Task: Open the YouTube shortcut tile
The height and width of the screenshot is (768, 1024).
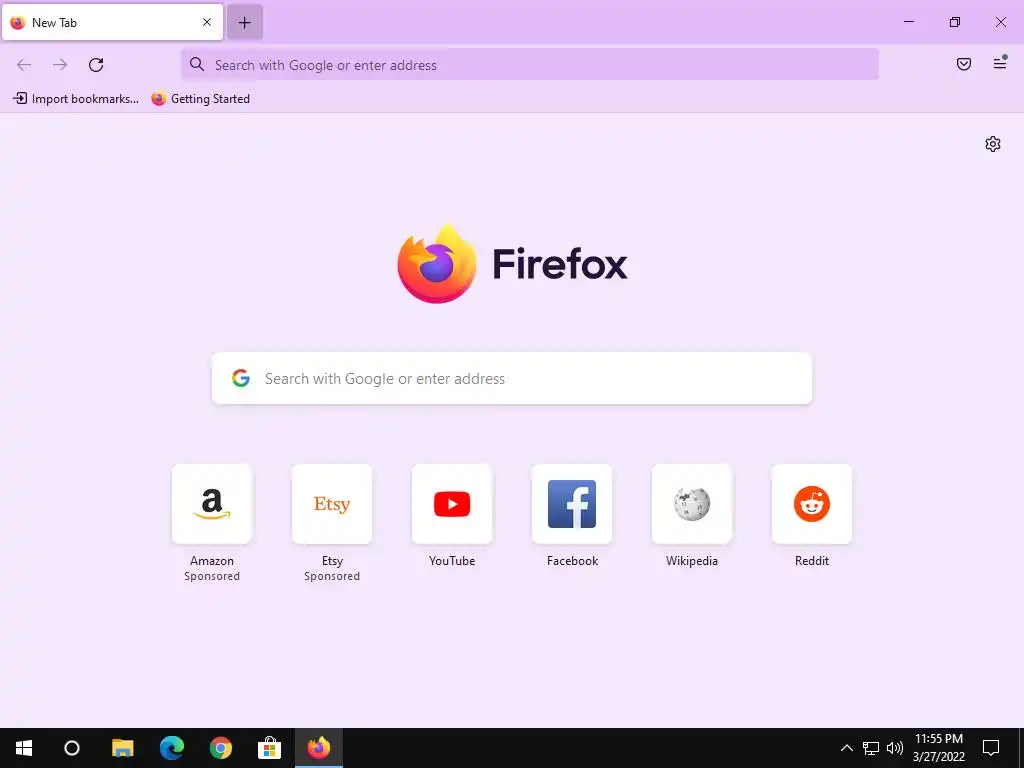Action: pos(452,504)
